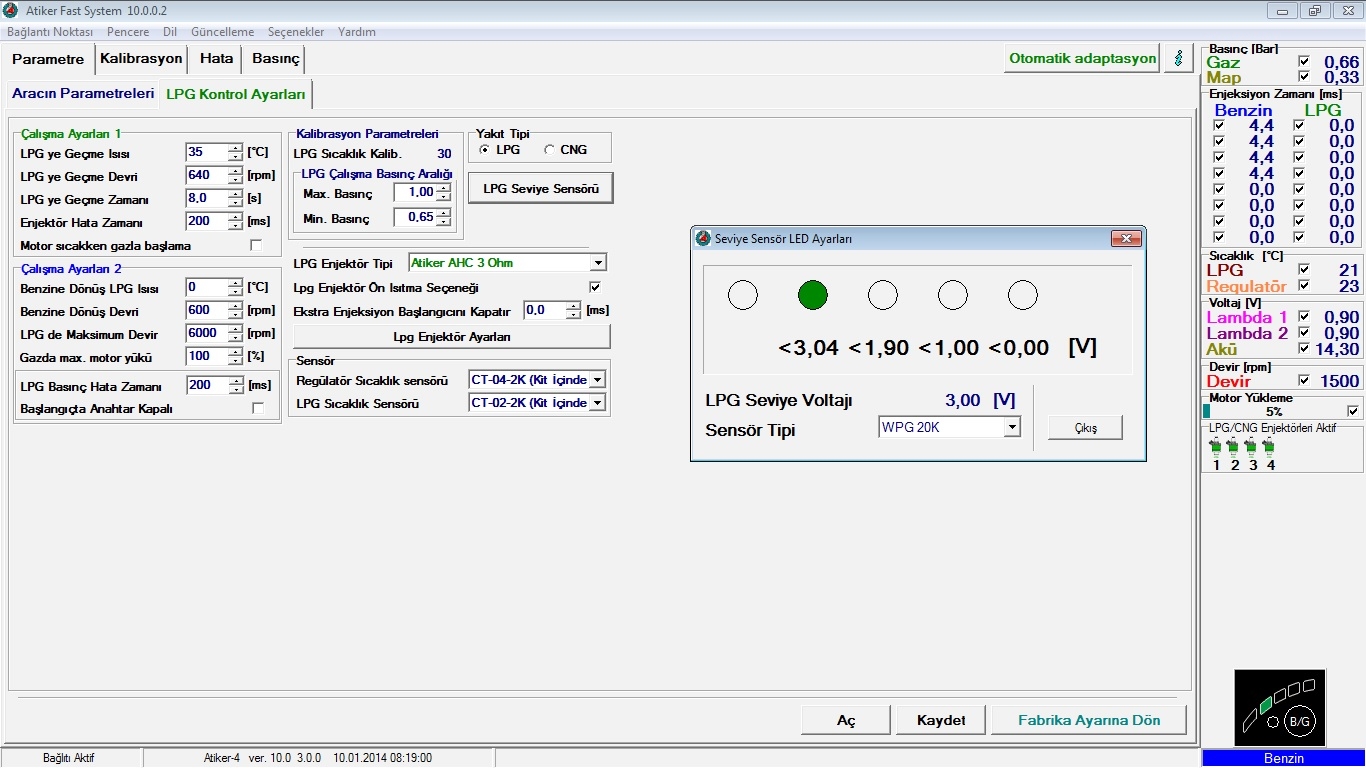The width and height of the screenshot is (1366, 768).
Task: Toggle the Lambda 2 voltage checkbox
Action: (1303, 333)
